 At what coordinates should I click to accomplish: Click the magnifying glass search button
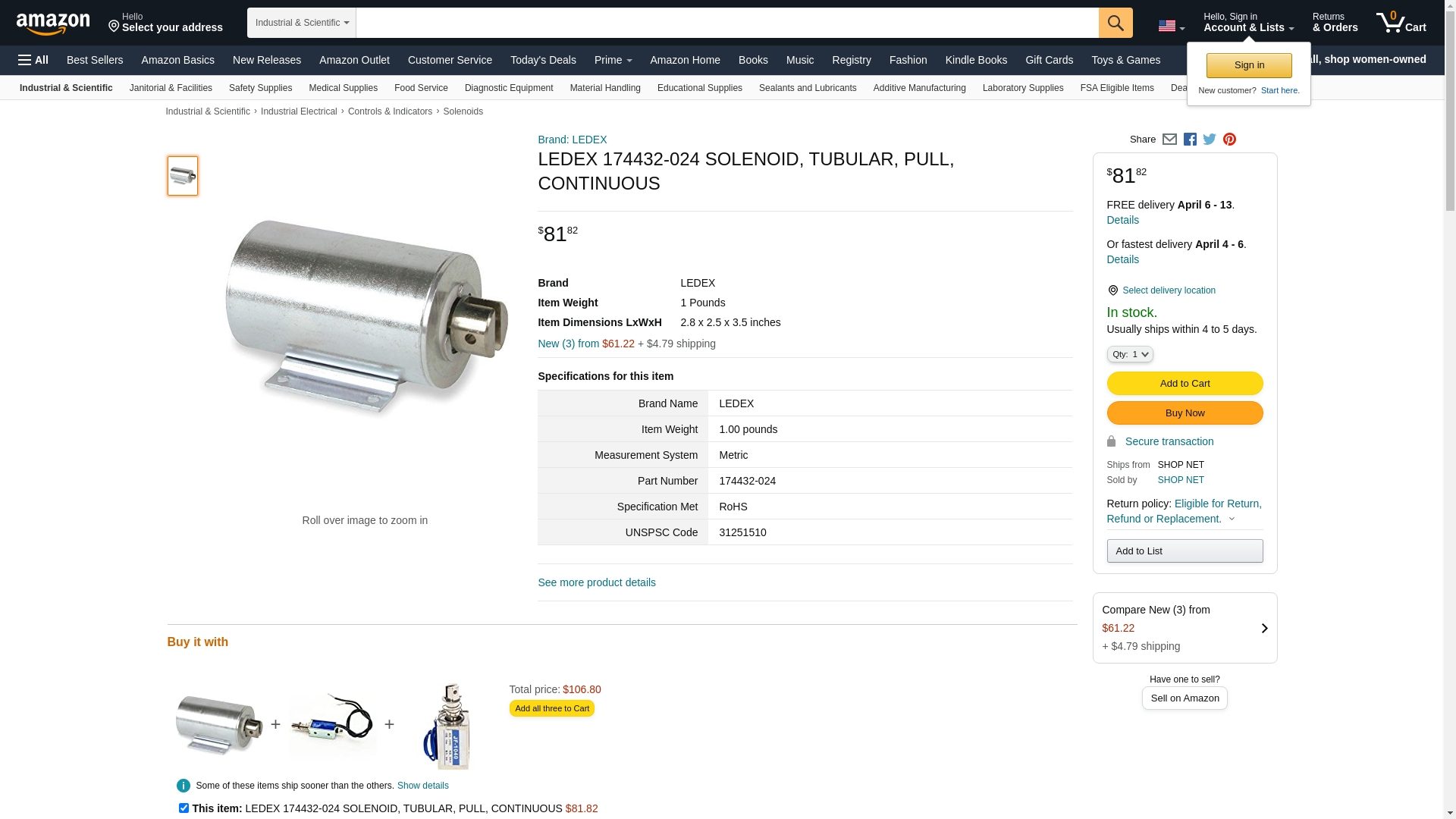(1116, 23)
